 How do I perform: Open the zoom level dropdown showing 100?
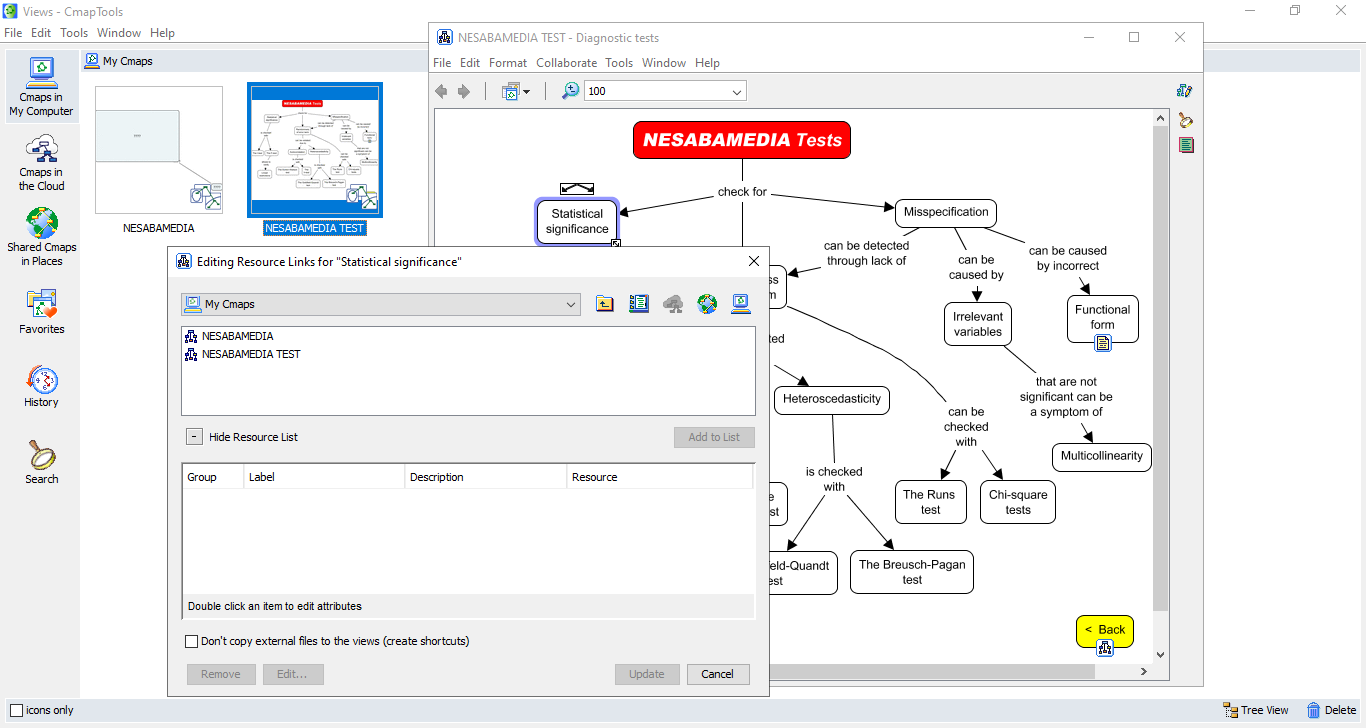pos(737,92)
